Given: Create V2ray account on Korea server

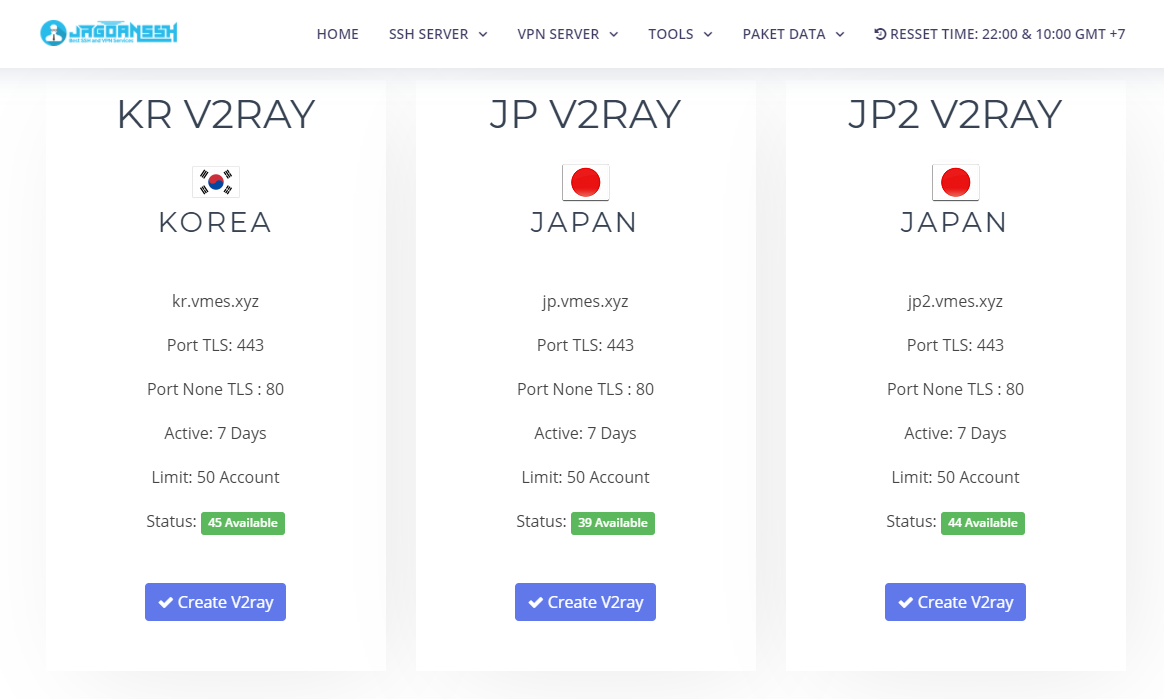Looking at the screenshot, I should [215, 602].
